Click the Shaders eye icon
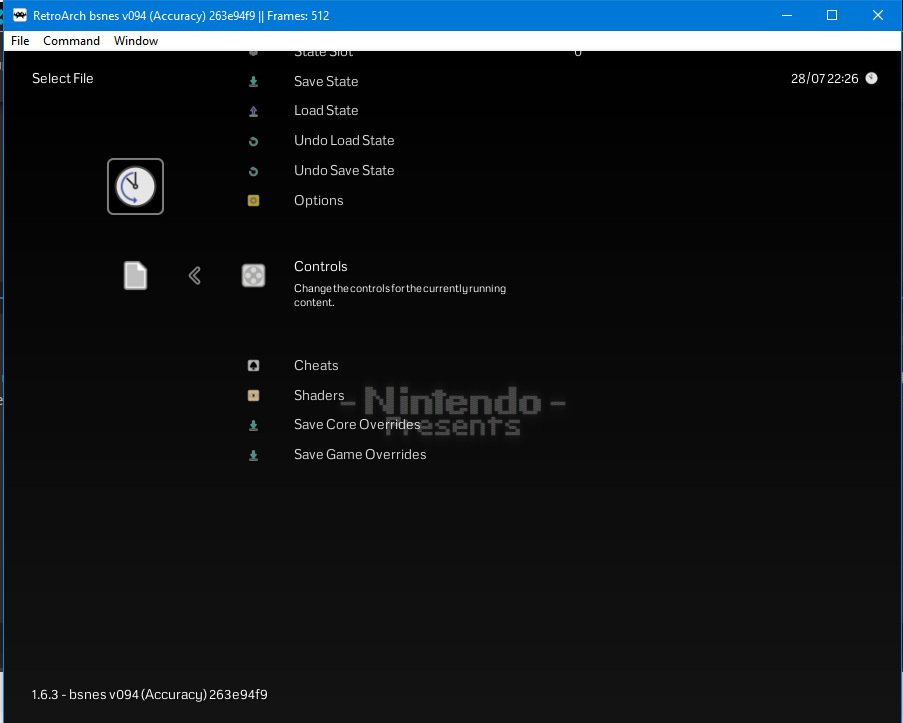The width and height of the screenshot is (903, 723). [253, 395]
